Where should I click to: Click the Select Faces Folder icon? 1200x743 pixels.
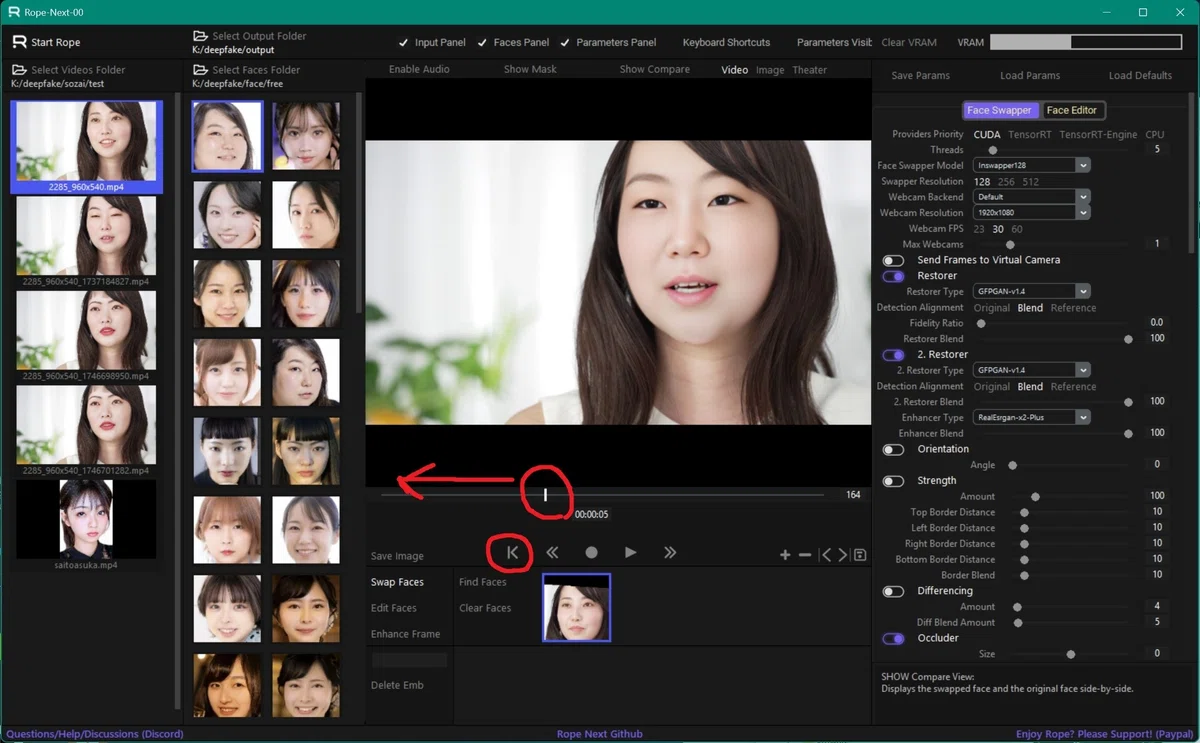point(200,70)
